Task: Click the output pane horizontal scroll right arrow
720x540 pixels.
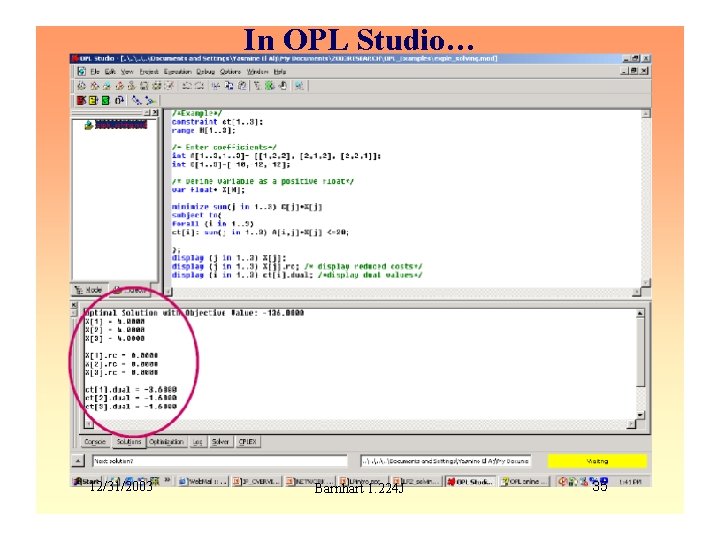Action: 631,424
